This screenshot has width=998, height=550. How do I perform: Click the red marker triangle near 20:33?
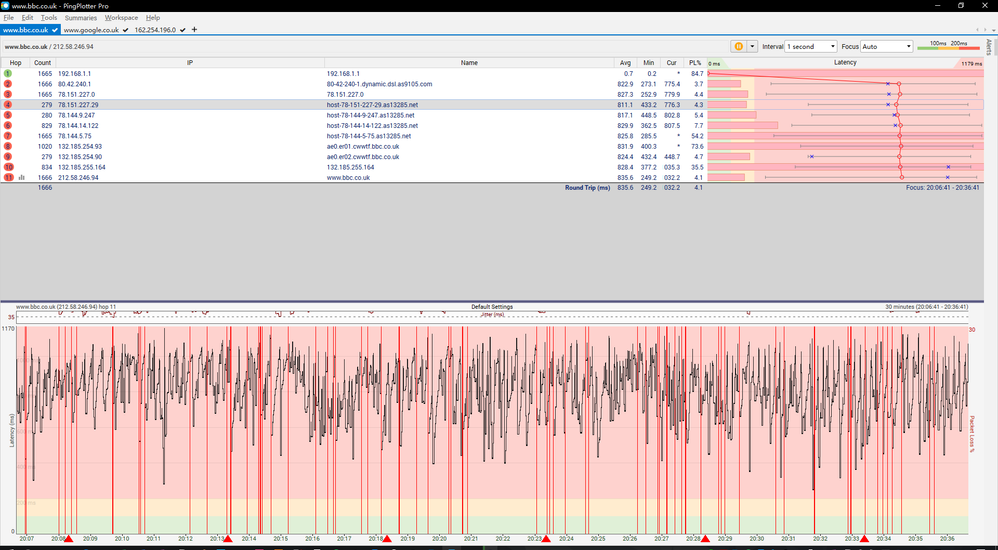click(864, 539)
